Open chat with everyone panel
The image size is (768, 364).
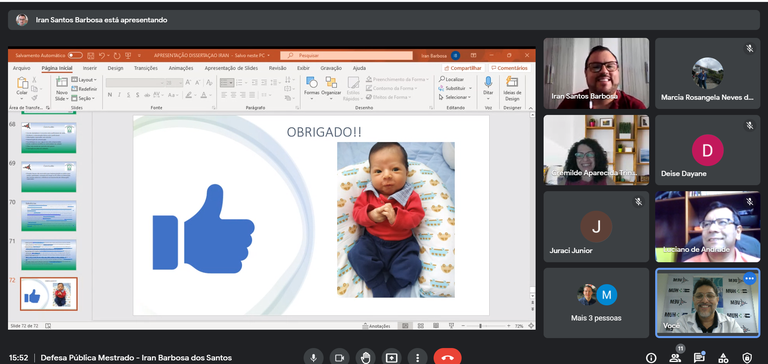[x=699, y=357]
